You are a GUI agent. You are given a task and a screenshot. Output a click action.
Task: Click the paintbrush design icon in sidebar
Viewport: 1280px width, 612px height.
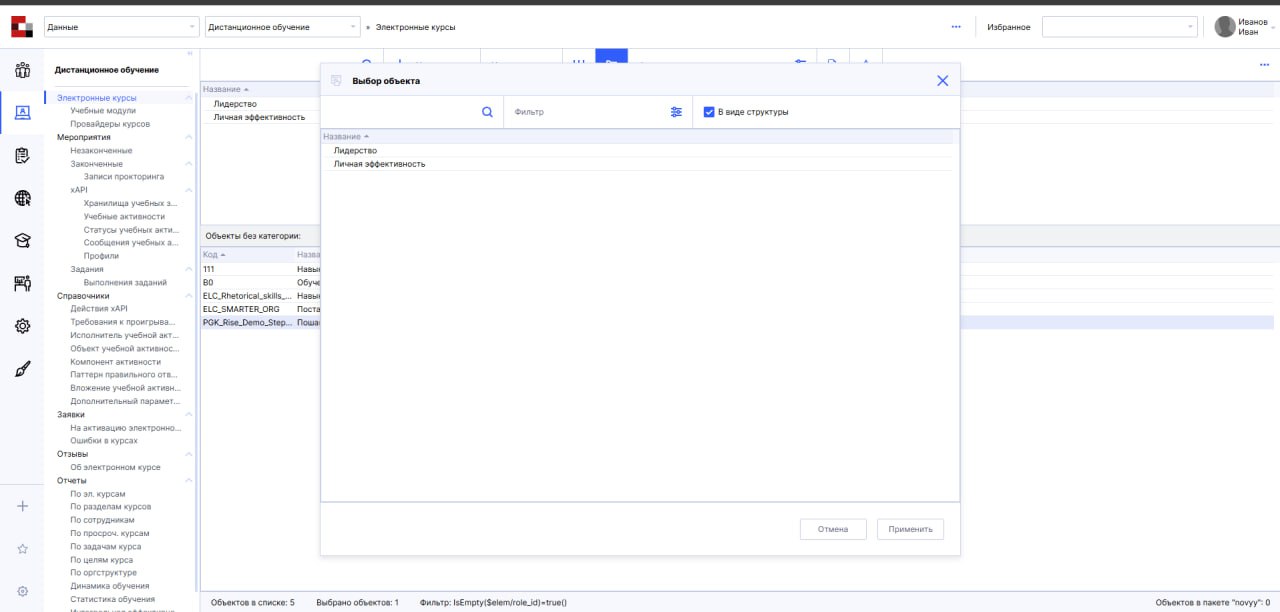coord(22,369)
